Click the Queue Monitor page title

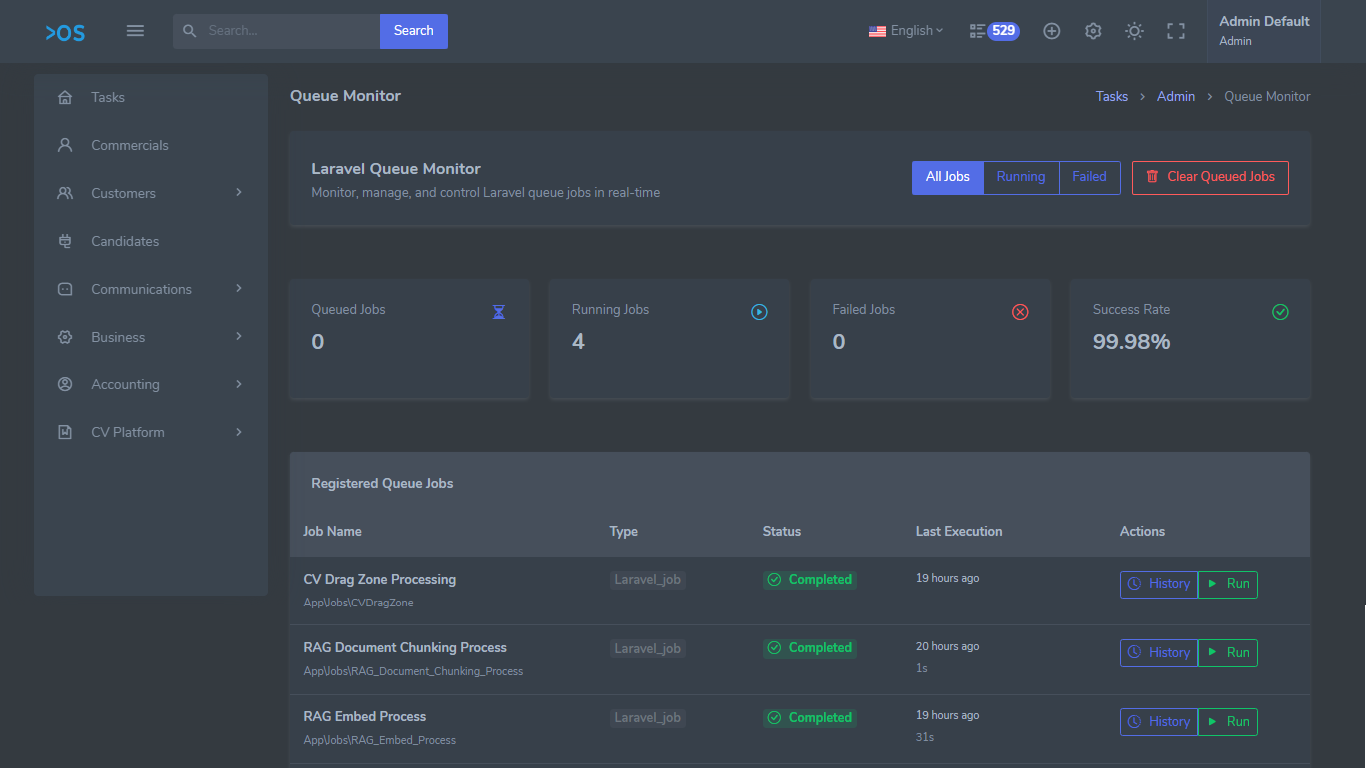pos(346,96)
